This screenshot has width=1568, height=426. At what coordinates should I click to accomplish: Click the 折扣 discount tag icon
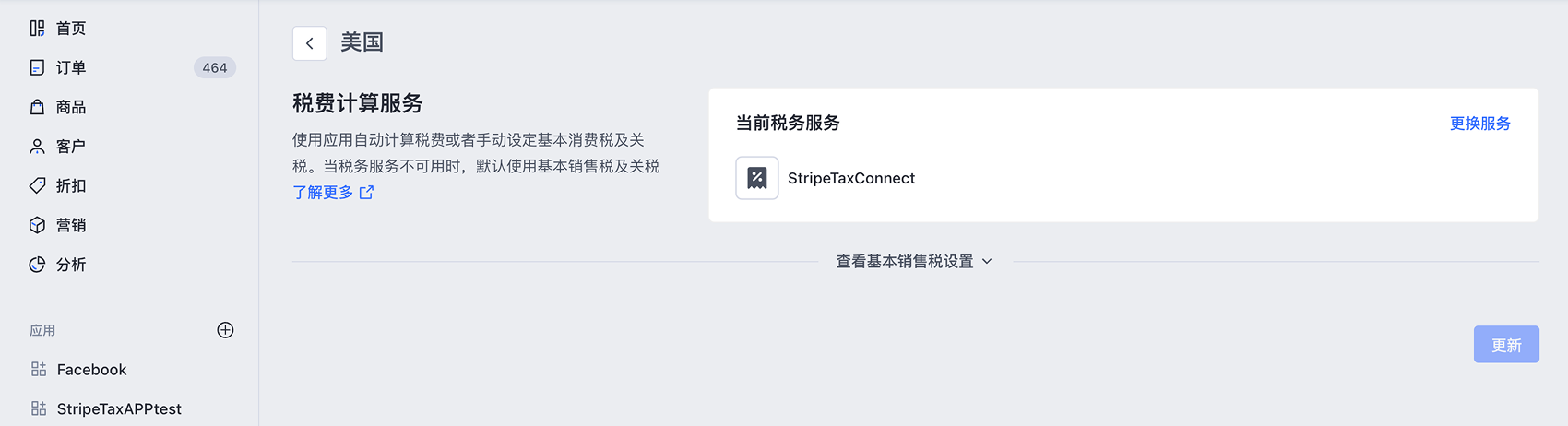pos(37,185)
